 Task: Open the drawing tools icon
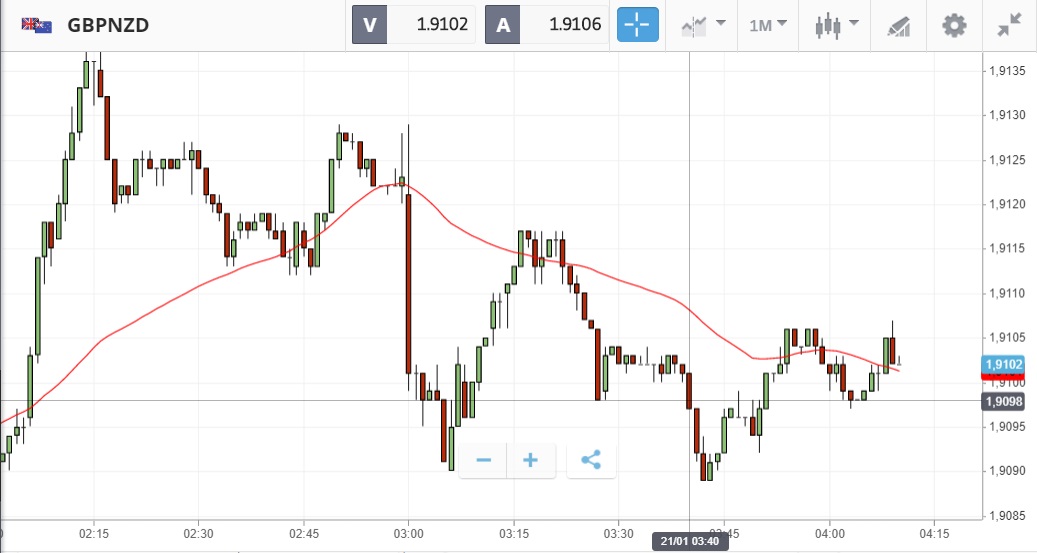click(x=899, y=25)
